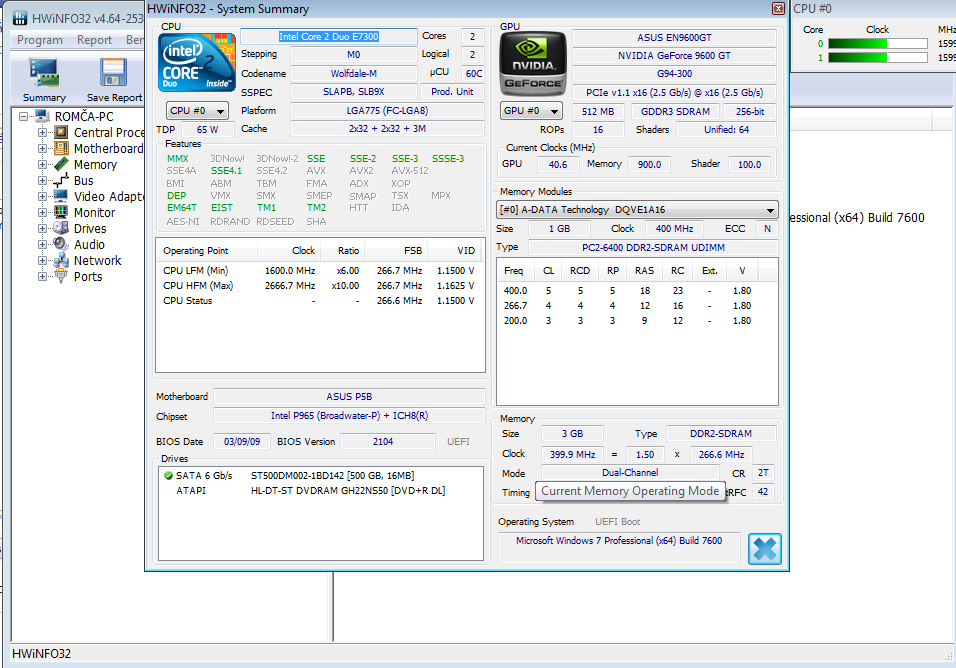Viewport: 956px width, 668px height.
Task: Select the CPU LFM (Min) row
Action: (319, 271)
